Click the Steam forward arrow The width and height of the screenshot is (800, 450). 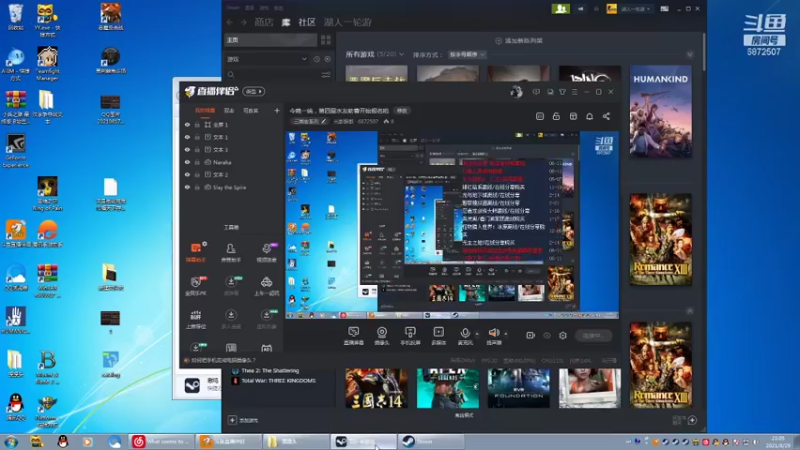point(243,22)
